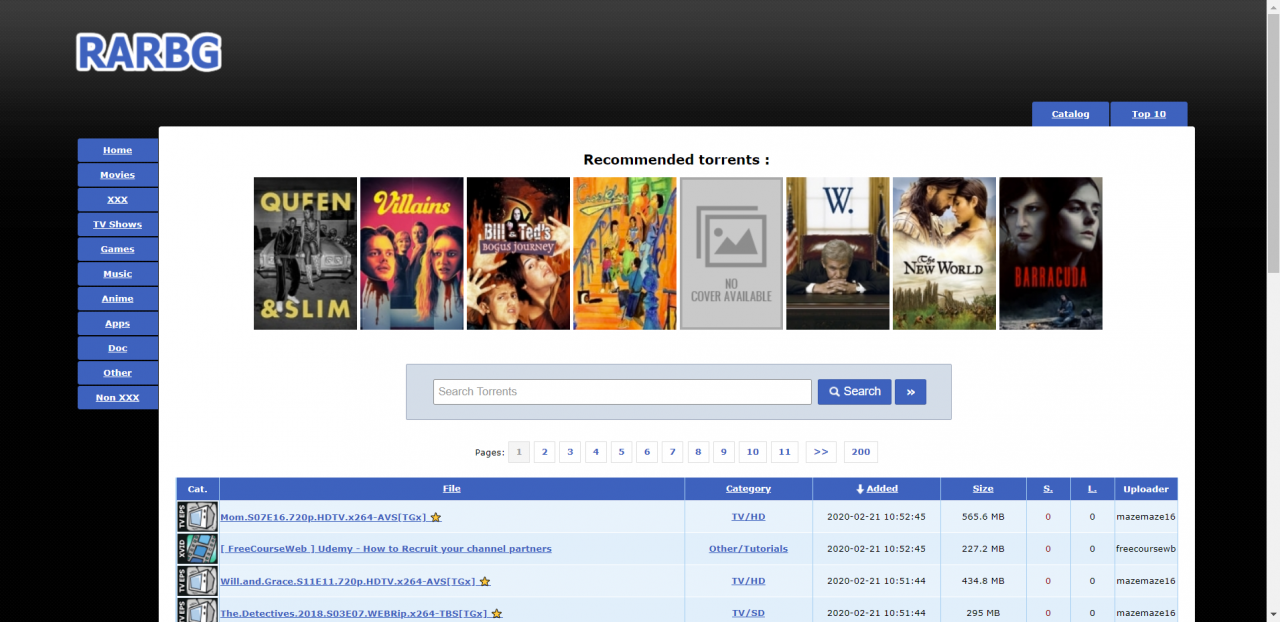Sort by the Size column header
Image resolution: width=1280 pixels, height=622 pixels.
pos(983,489)
